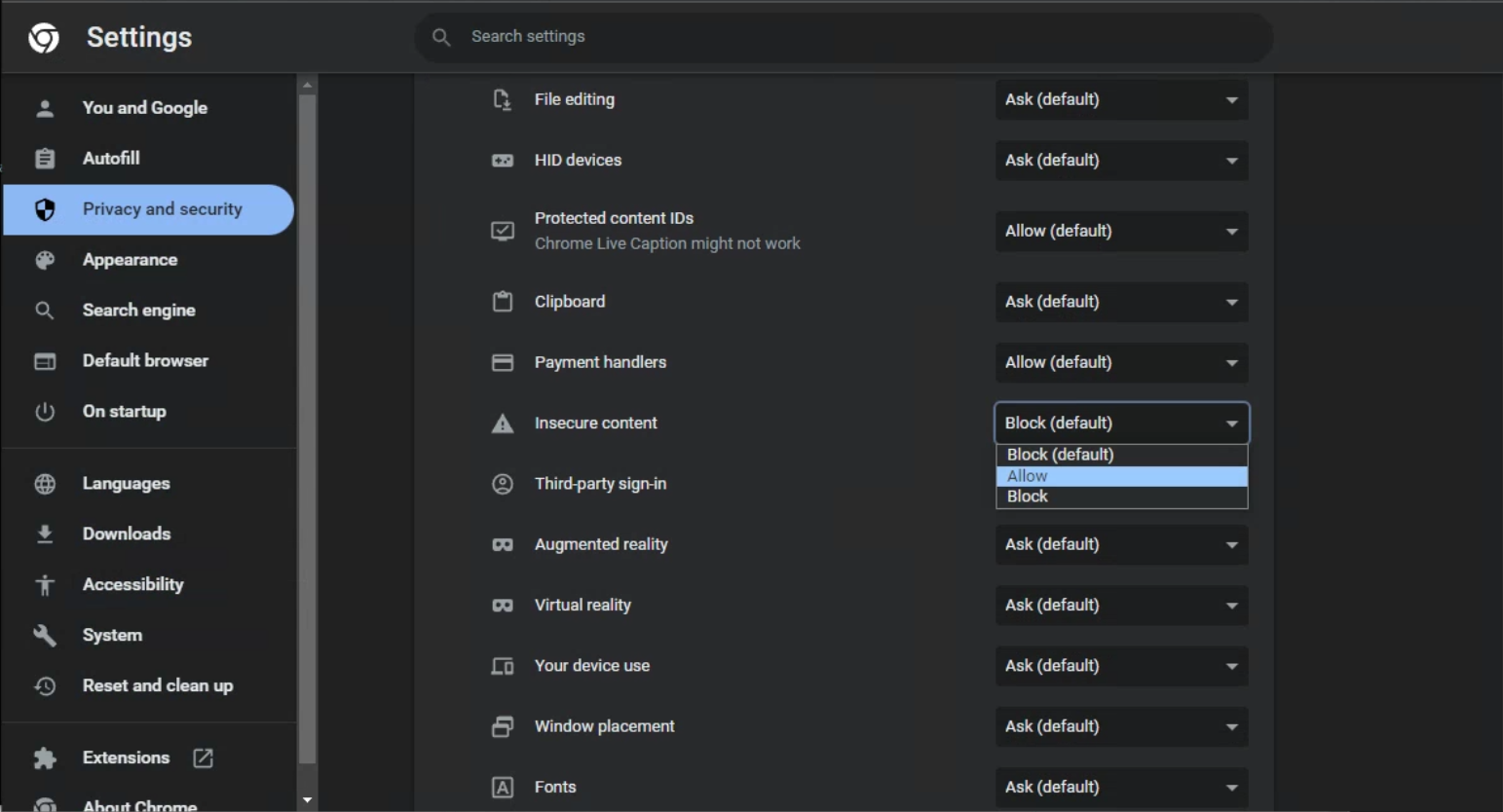1503x812 pixels.
Task: Open the File editing permission dropdown
Action: (x=1121, y=100)
